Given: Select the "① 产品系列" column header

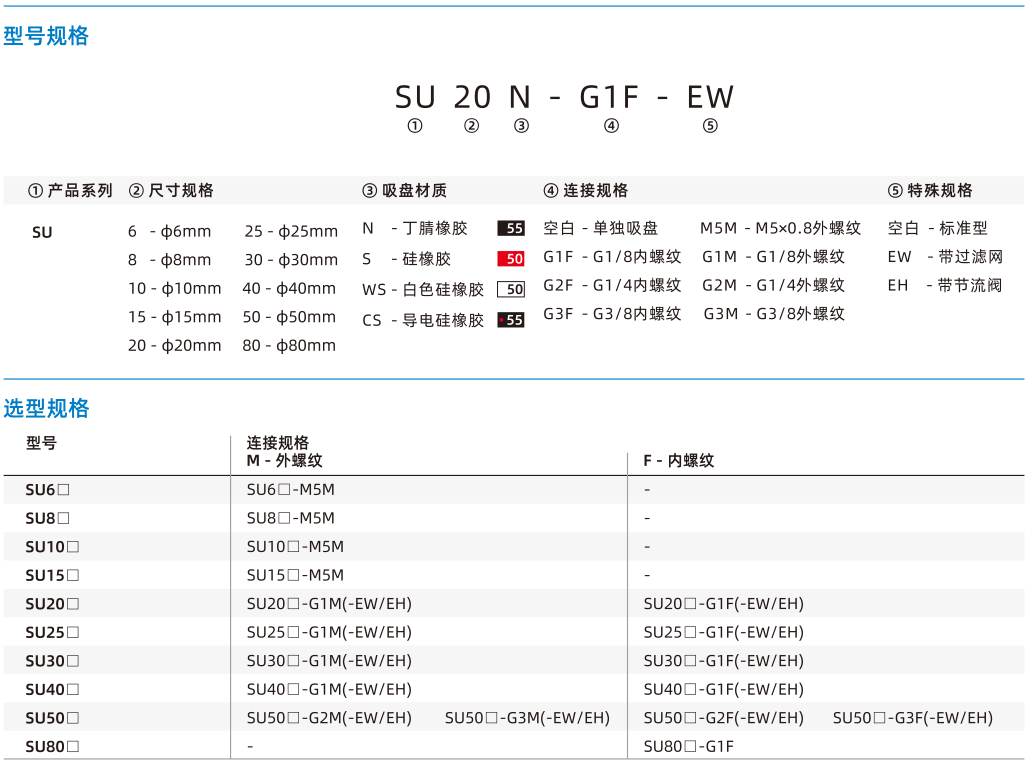Looking at the screenshot, I should [70, 191].
